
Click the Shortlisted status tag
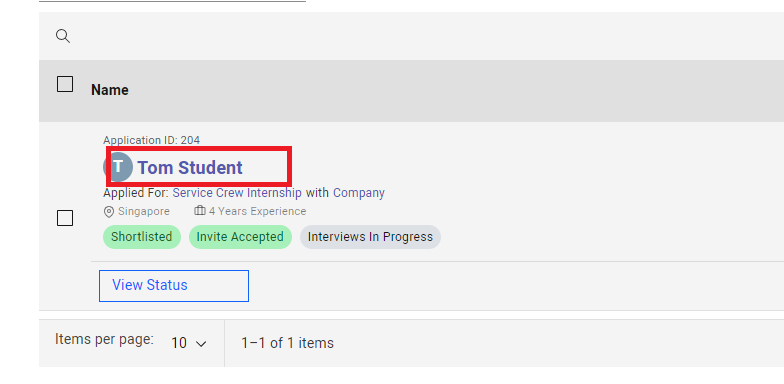[x=142, y=237]
